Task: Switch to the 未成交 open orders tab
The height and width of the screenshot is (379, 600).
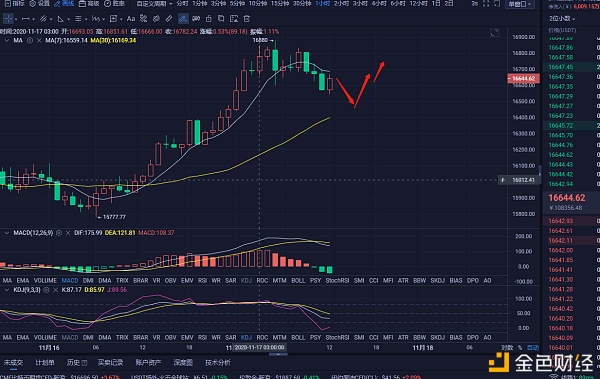Action: pos(13,362)
